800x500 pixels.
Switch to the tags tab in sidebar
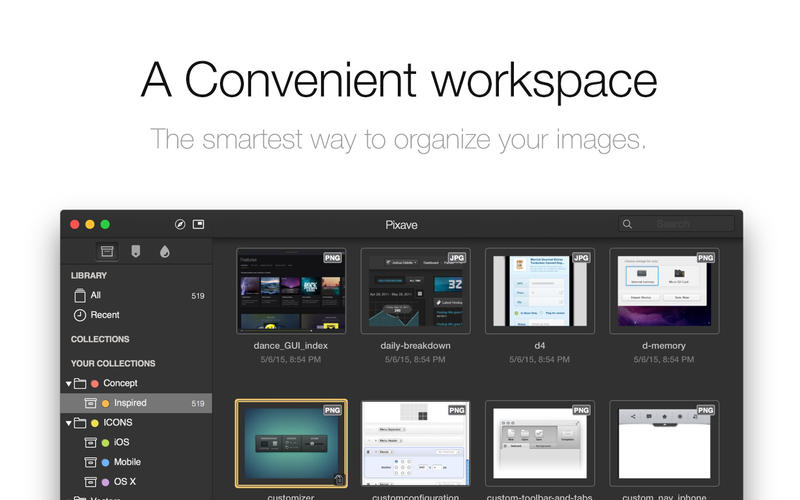coord(135,251)
